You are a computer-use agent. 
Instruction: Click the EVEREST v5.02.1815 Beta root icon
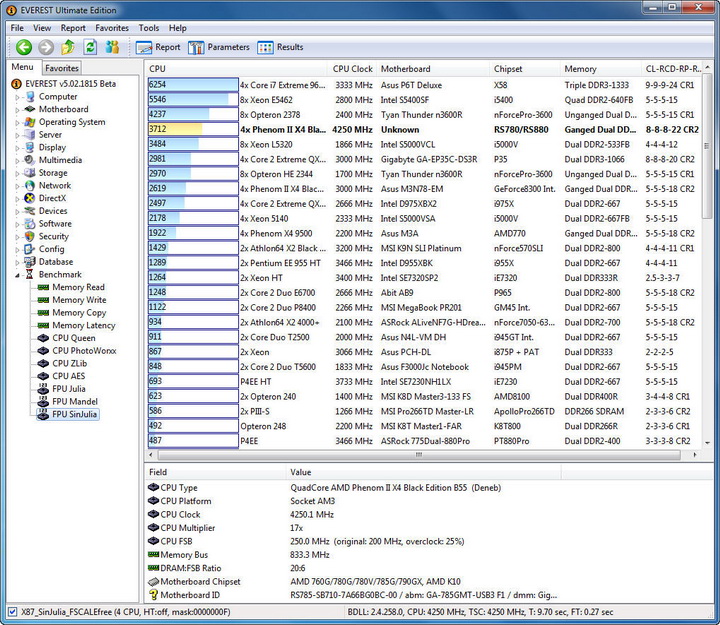17,84
